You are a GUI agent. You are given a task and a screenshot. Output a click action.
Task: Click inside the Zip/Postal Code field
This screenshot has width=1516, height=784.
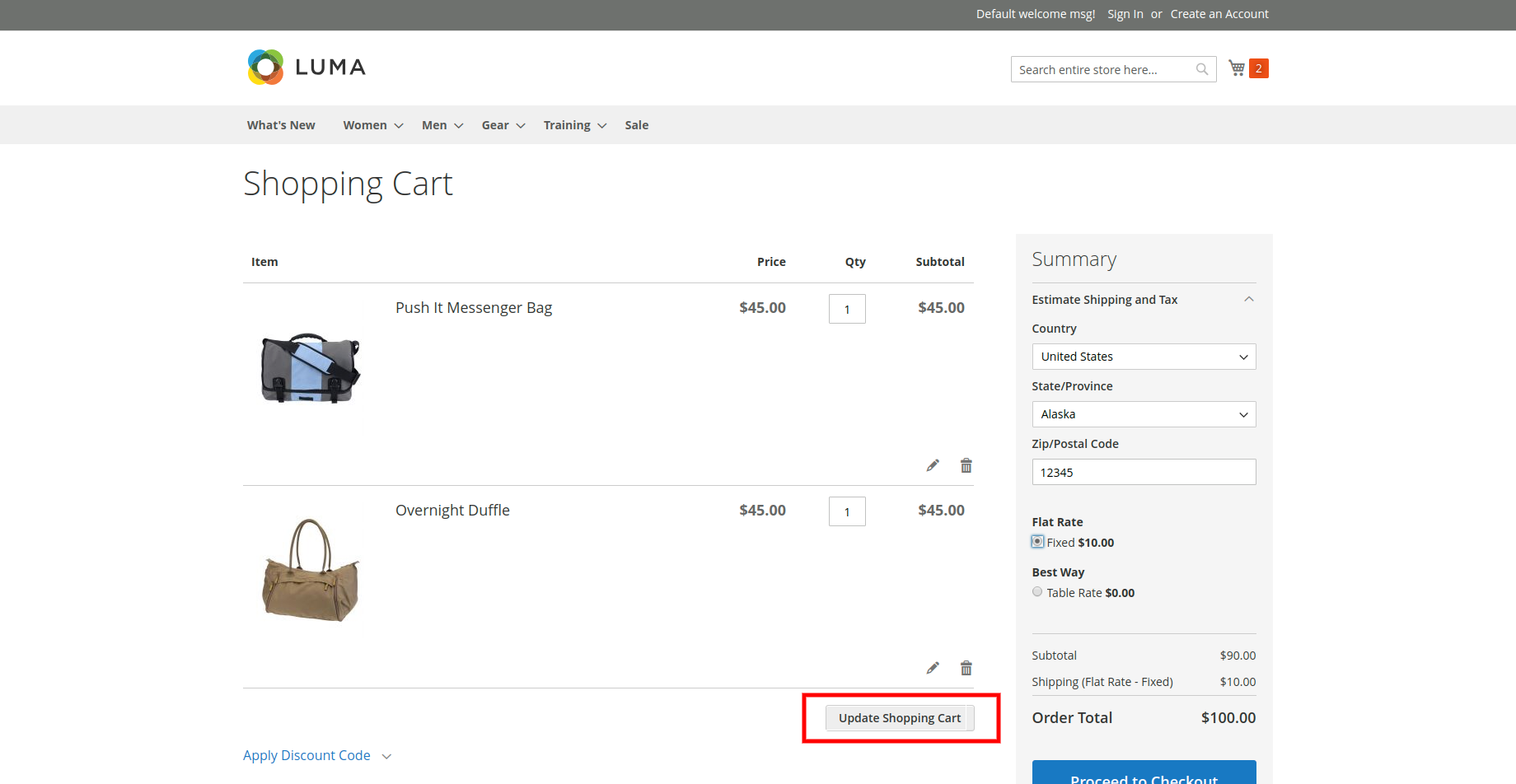[x=1144, y=471]
